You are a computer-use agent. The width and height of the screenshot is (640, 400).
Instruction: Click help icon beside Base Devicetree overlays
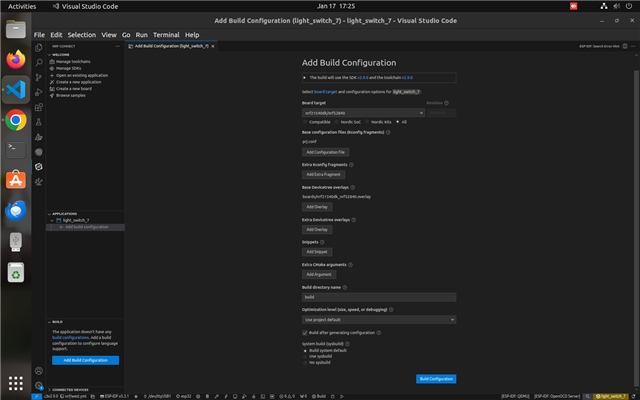352,187
